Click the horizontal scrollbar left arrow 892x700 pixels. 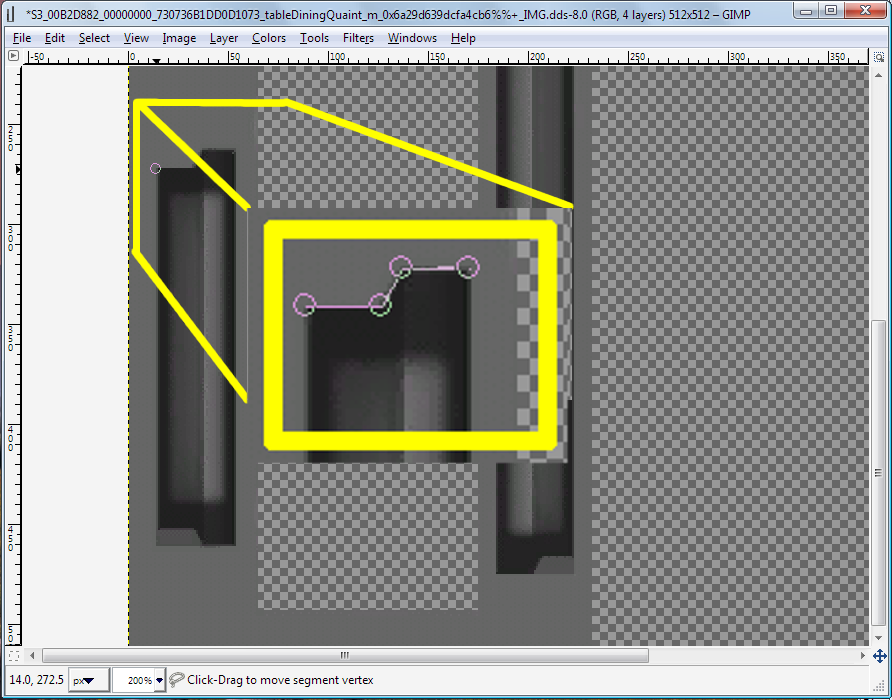coord(34,656)
